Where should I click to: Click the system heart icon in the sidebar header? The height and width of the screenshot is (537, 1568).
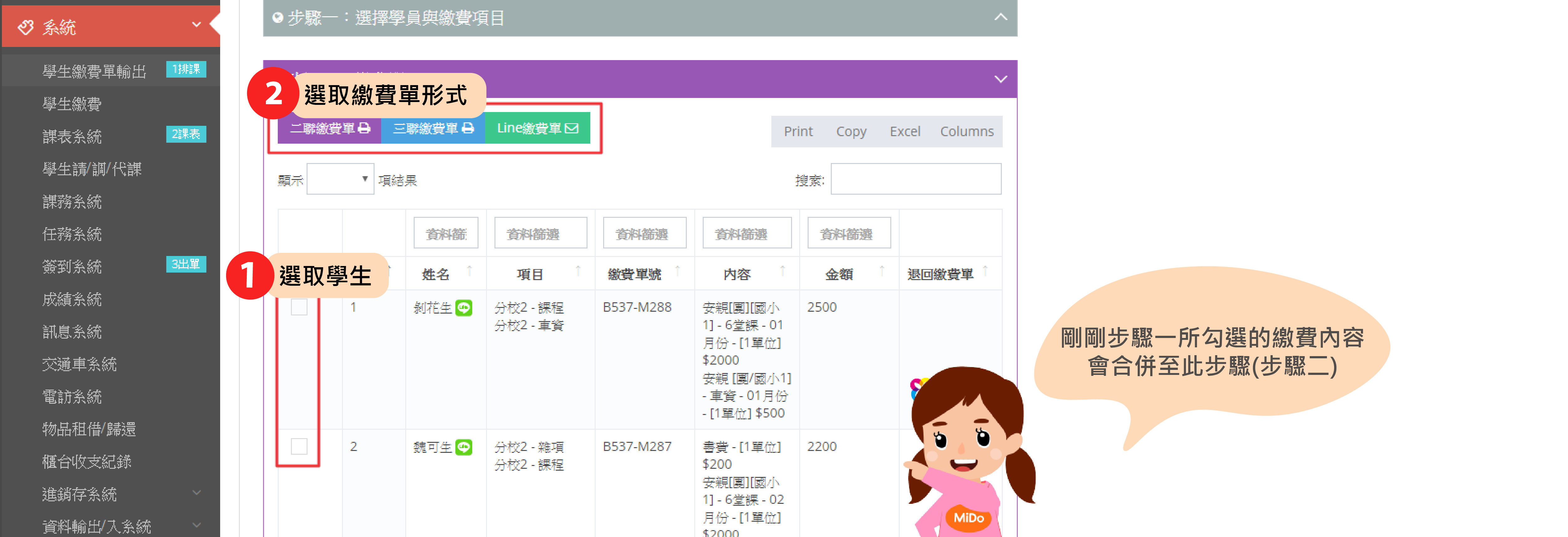click(26, 27)
